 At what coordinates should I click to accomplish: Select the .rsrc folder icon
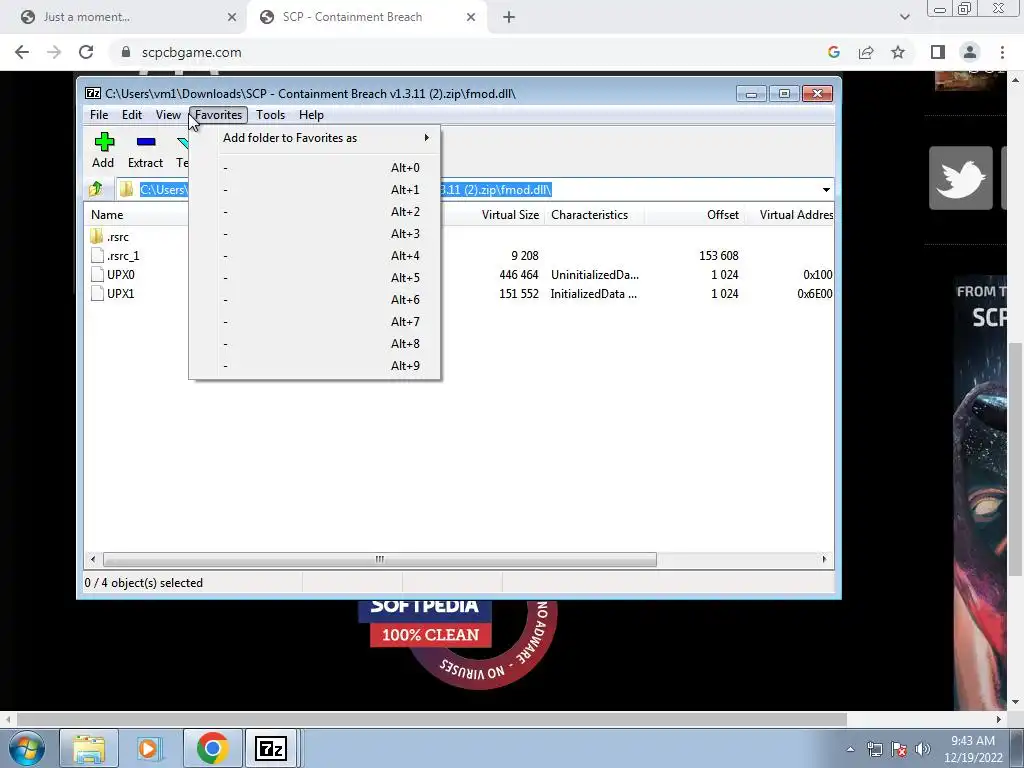[97, 236]
